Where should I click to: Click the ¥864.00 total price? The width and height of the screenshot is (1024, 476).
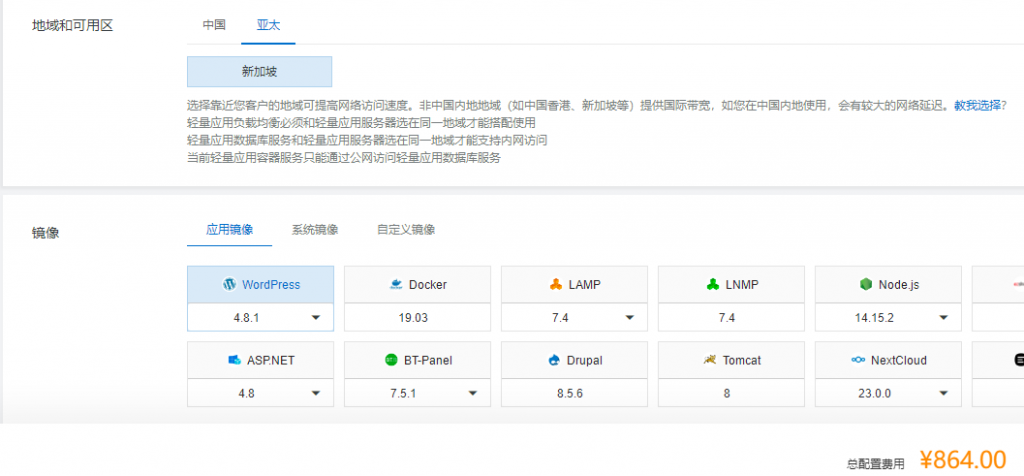(x=963, y=460)
